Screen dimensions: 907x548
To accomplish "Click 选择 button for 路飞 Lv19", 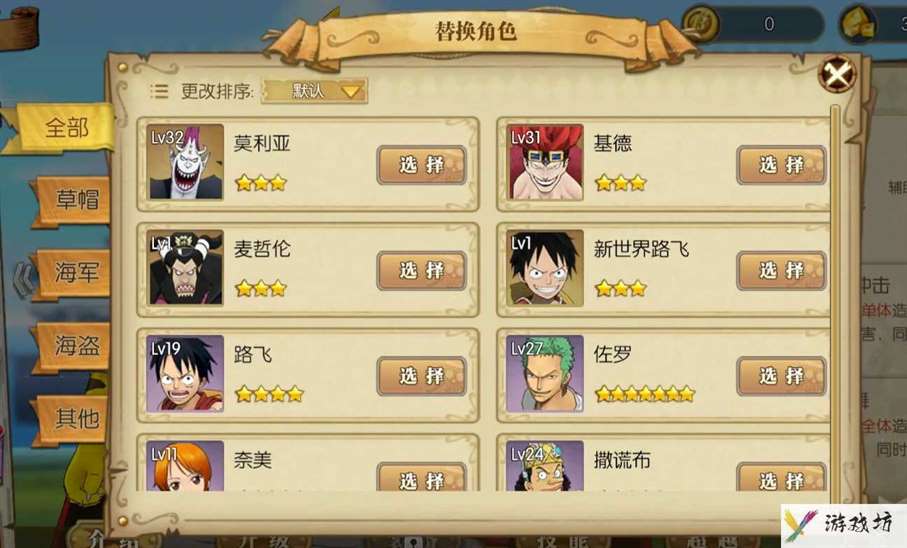I will (422, 376).
